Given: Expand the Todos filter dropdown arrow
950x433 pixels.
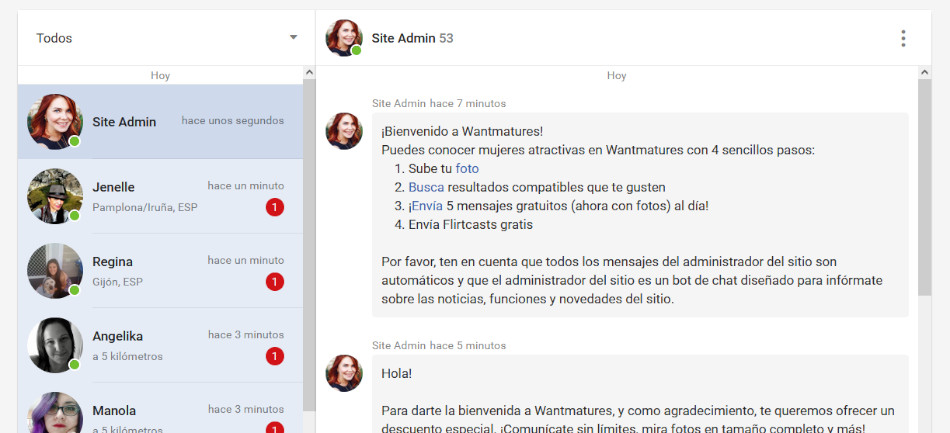Looking at the screenshot, I should (x=293, y=38).
